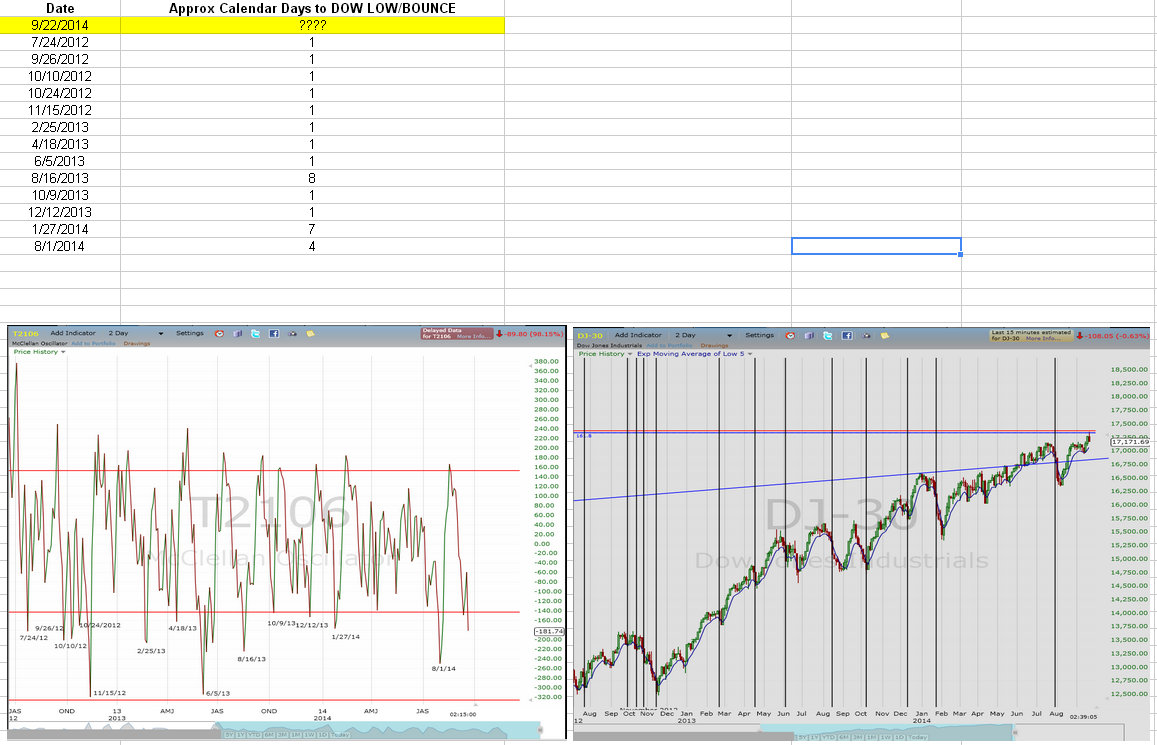Screen dimensions: 1157x745
Task: Click the -181.74 current value label on T2106 axis
Action: [548, 631]
